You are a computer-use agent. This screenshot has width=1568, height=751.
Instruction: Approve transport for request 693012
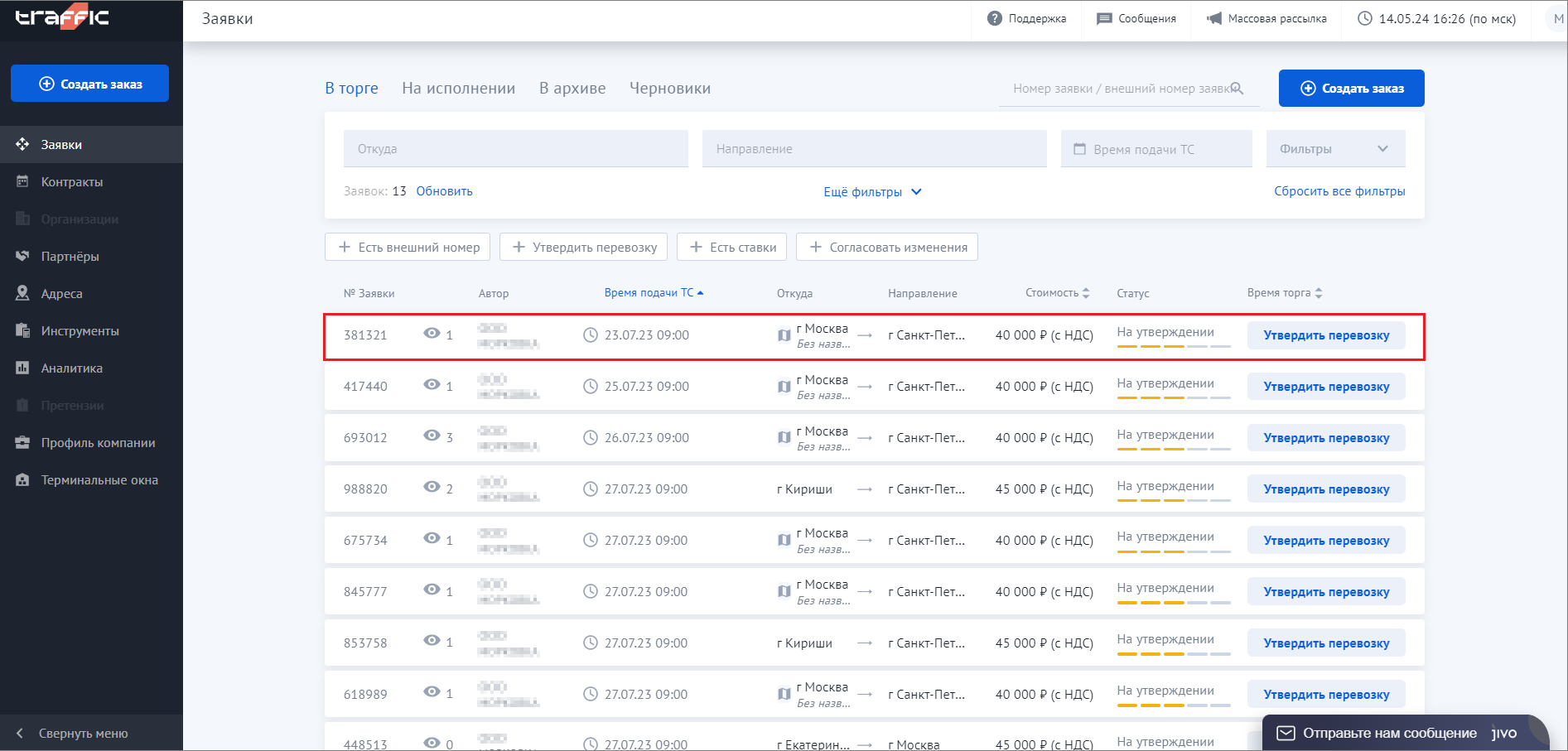tap(1326, 438)
